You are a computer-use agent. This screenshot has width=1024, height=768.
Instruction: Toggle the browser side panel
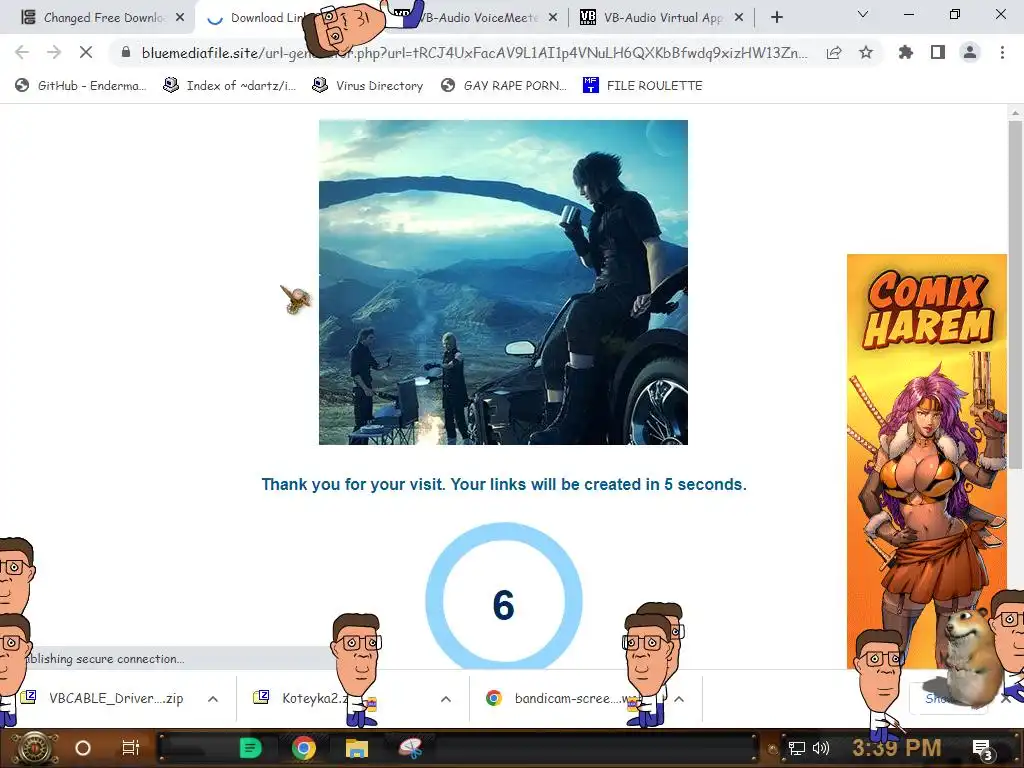click(x=938, y=53)
